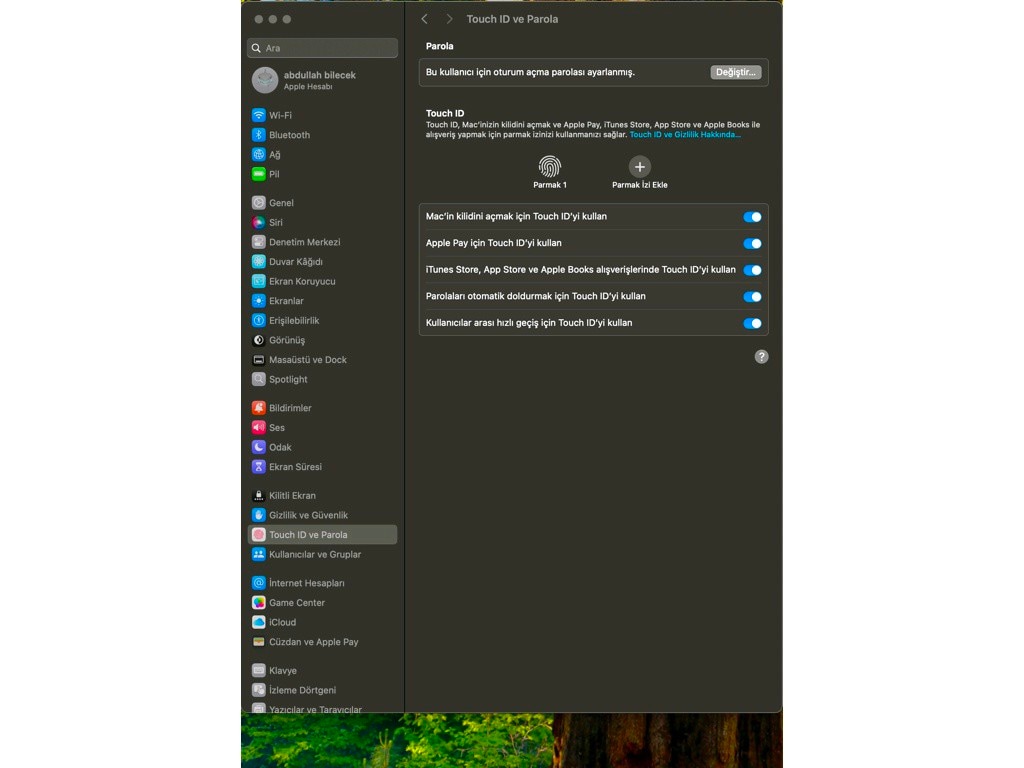
Task: Toggle Touch ID for unlocking Mac
Action: (752, 217)
